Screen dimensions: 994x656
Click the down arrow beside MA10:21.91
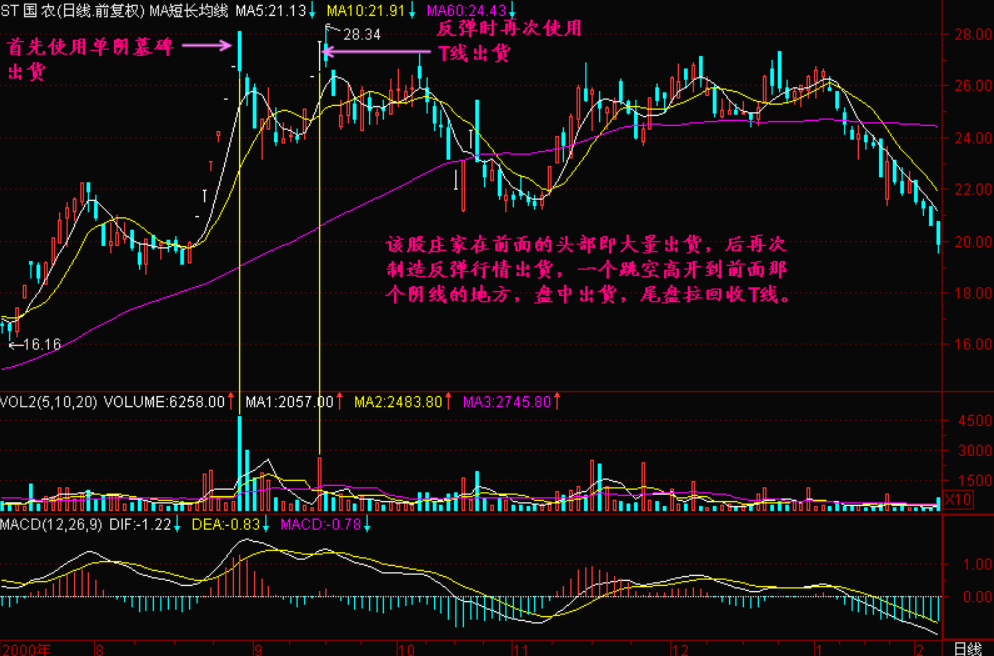412,10
